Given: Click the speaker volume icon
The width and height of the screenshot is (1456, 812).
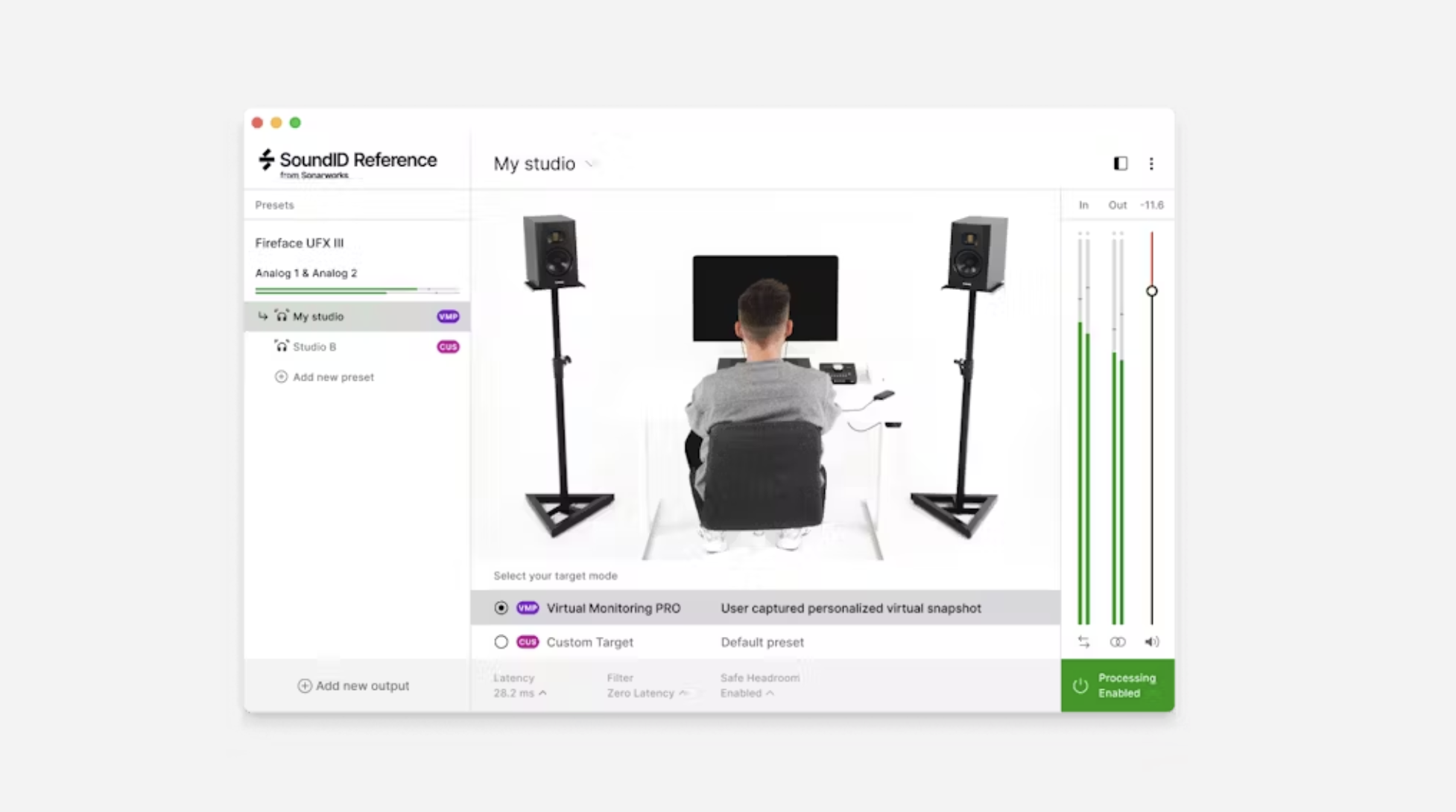Looking at the screenshot, I should coord(1151,641).
